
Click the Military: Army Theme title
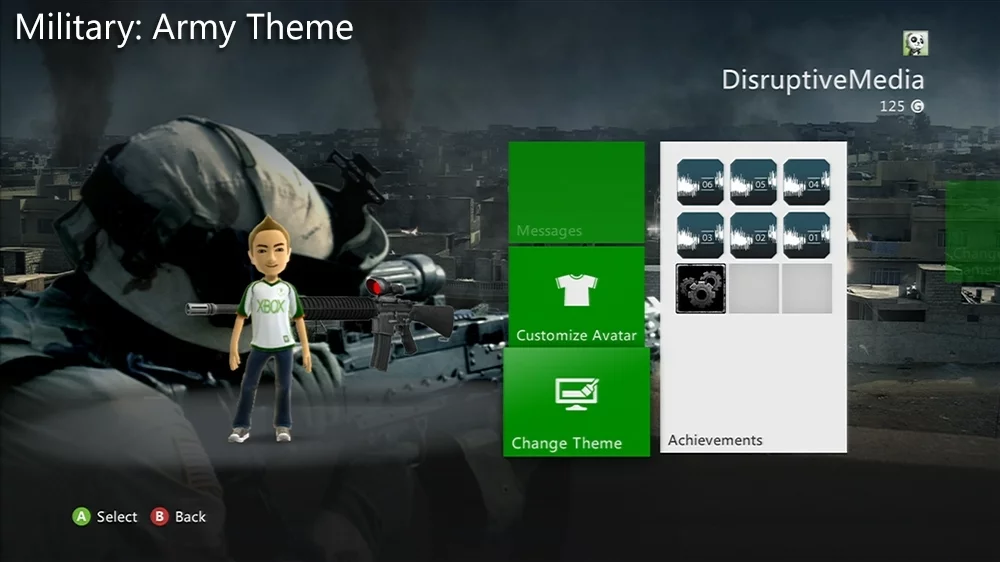point(184,27)
